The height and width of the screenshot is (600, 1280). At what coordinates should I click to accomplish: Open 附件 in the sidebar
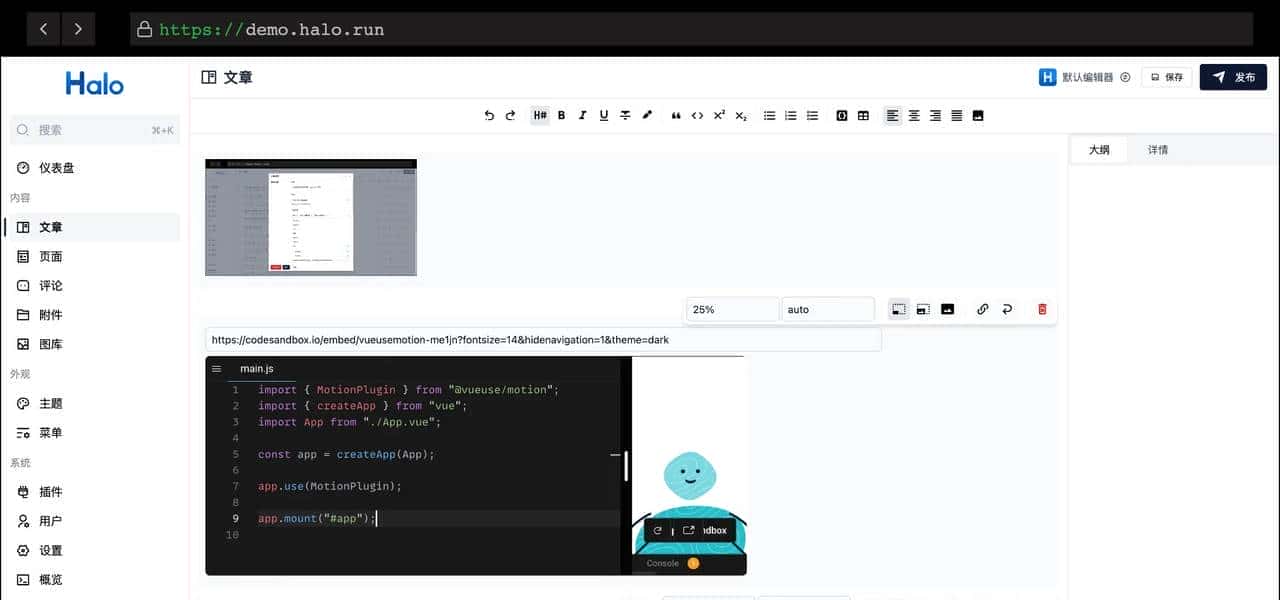[x=50, y=315]
